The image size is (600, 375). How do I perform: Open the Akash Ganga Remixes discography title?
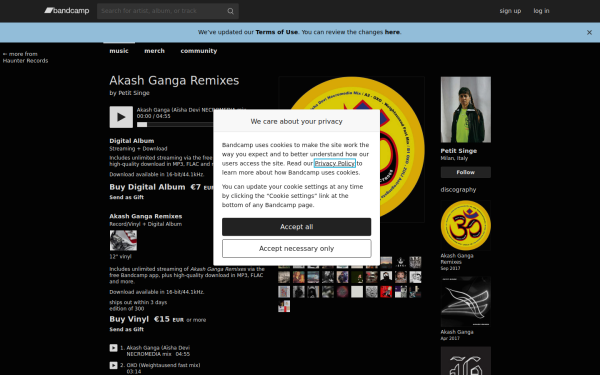pyautogui.click(x=457, y=259)
